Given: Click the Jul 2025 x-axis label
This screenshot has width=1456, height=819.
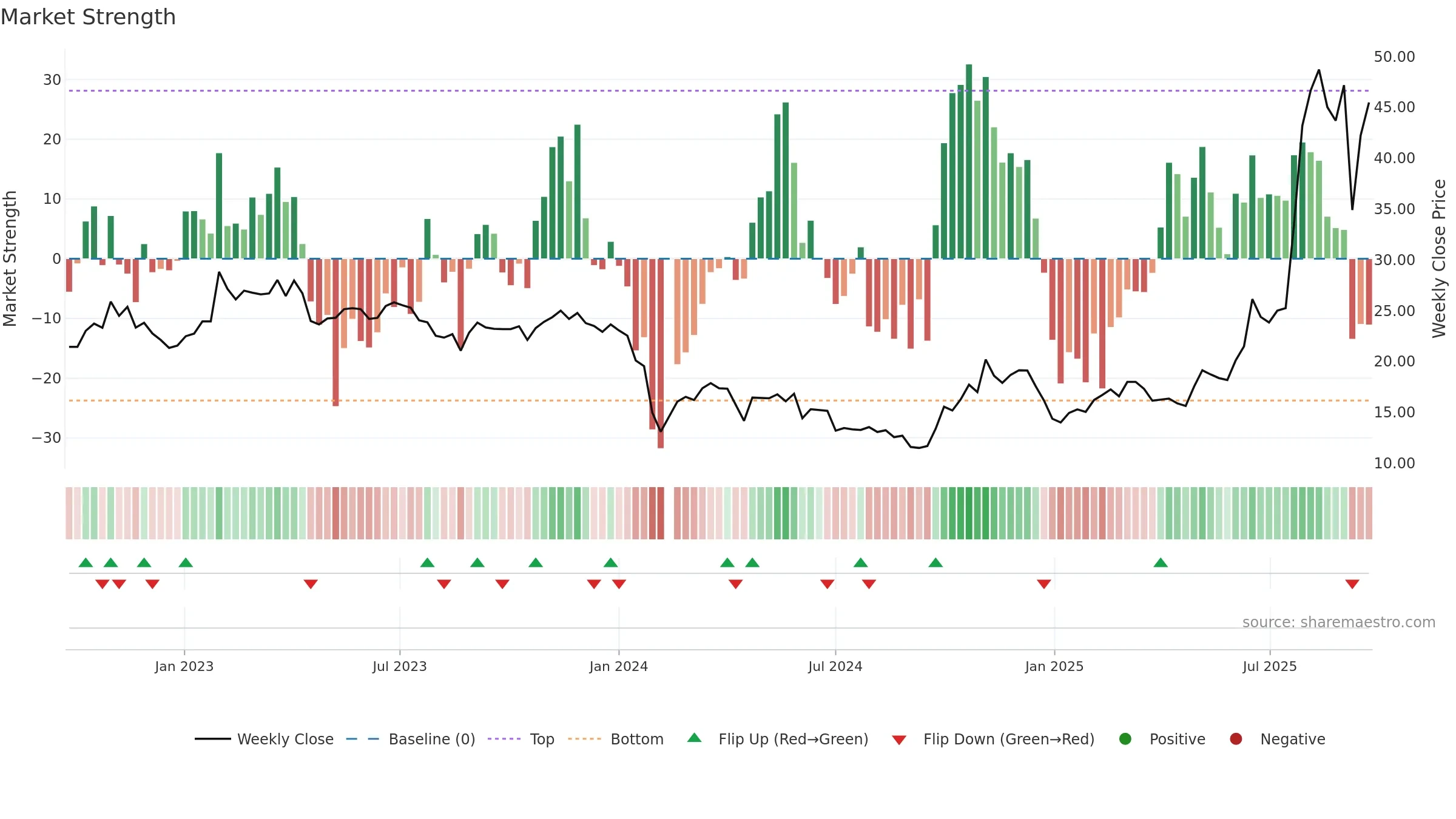Looking at the screenshot, I should (1270, 666).
